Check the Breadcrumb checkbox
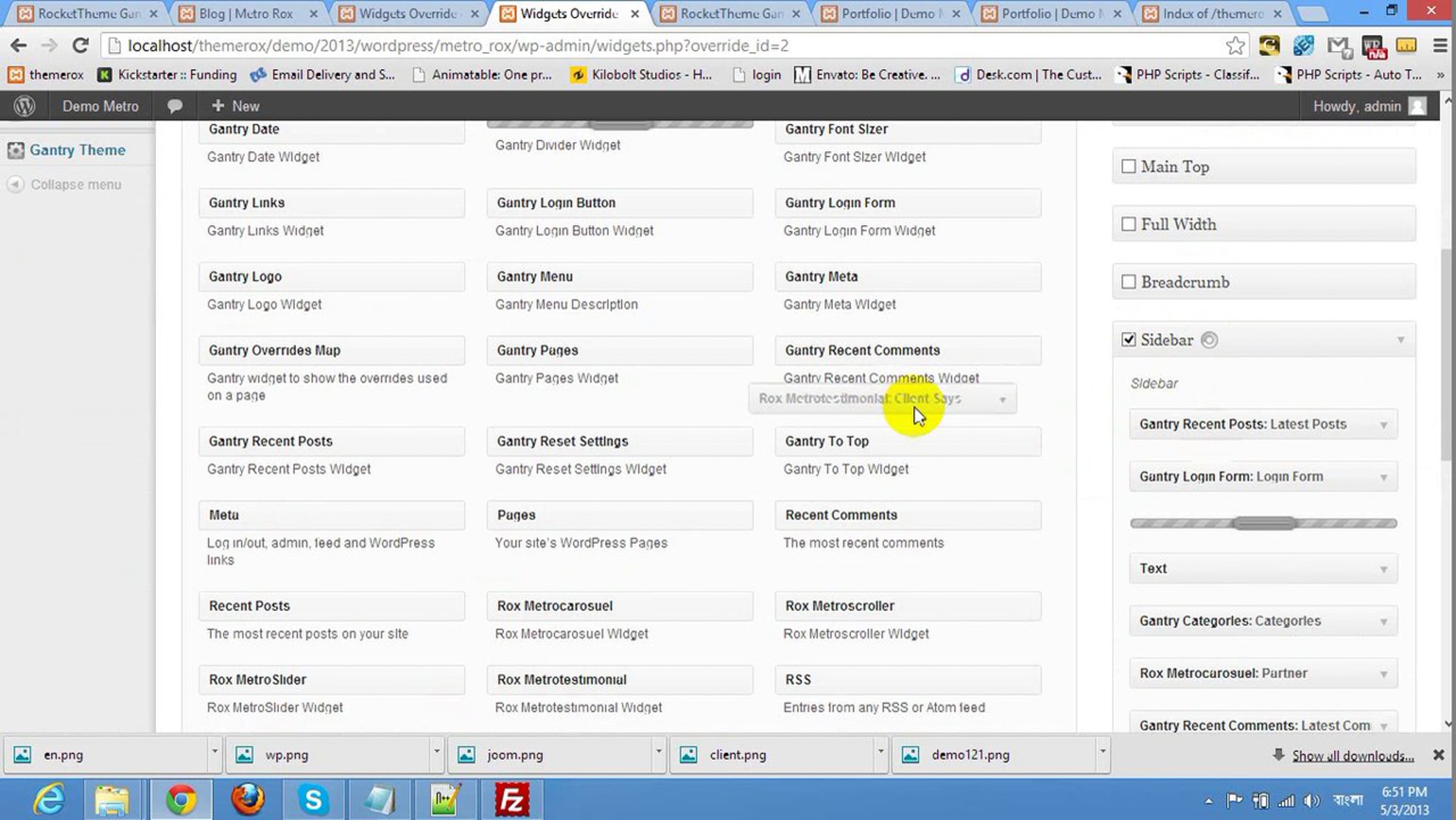Viewport: 1456px width, 820px height. tap(1128, 282)
